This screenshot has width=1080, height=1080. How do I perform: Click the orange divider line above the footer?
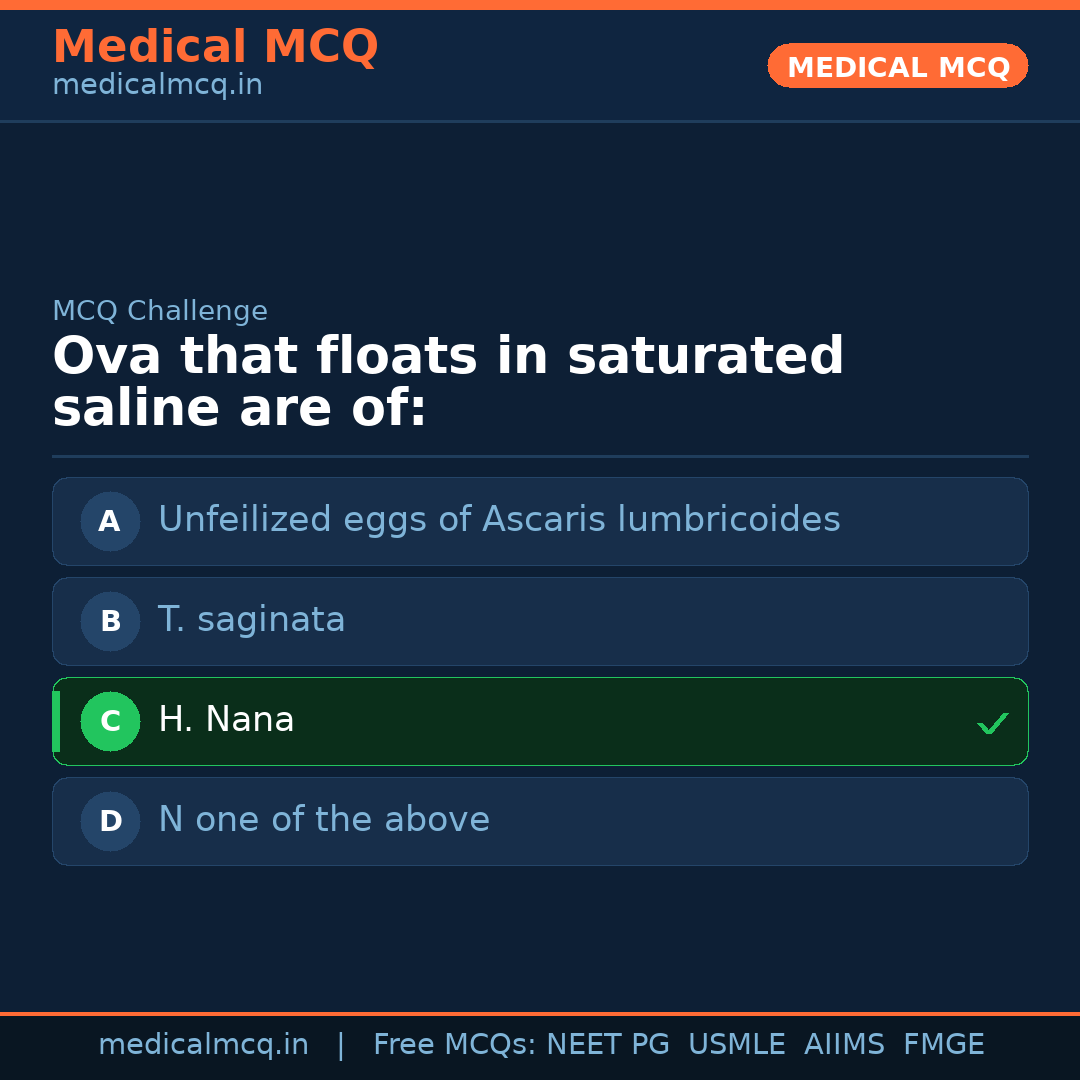point(540,1013)
